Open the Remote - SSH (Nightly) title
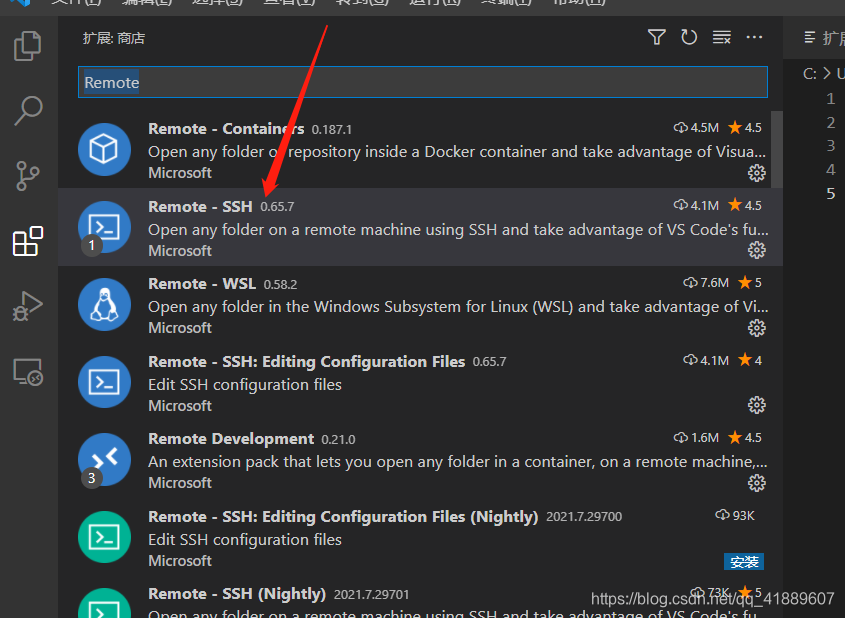Image resolution: width=845 pixels, height=618 pixels. (237, 594)
